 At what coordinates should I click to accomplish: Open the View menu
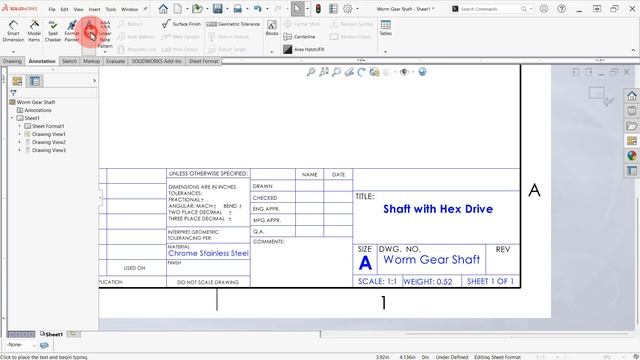pos(78,9)
